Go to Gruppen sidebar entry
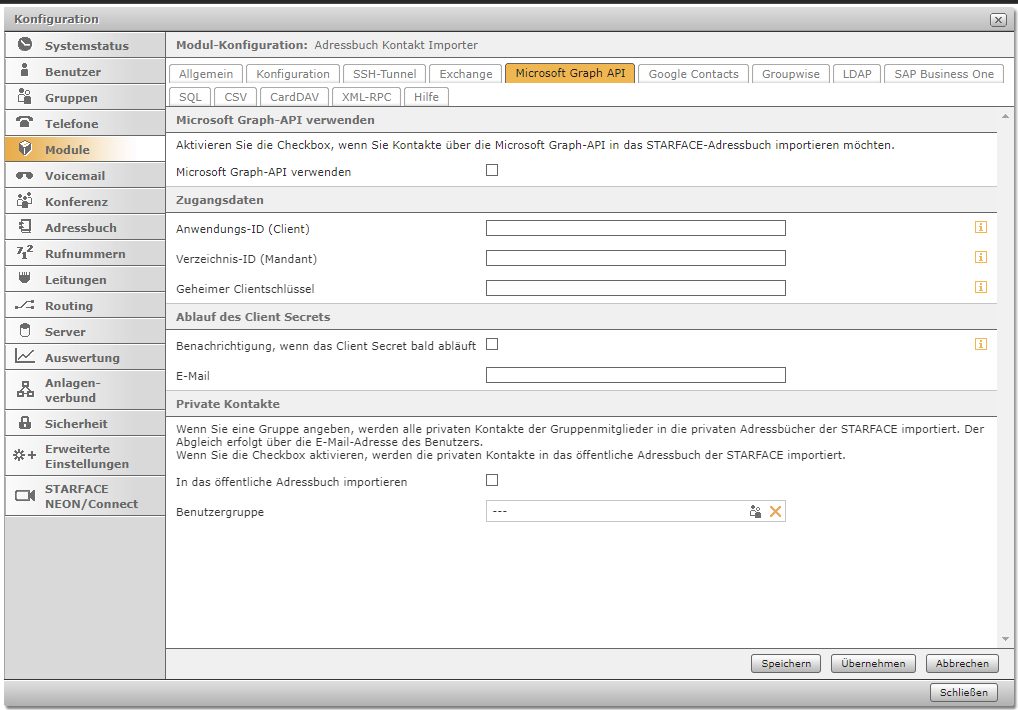 pyautogui.click(x=85, y=97)
